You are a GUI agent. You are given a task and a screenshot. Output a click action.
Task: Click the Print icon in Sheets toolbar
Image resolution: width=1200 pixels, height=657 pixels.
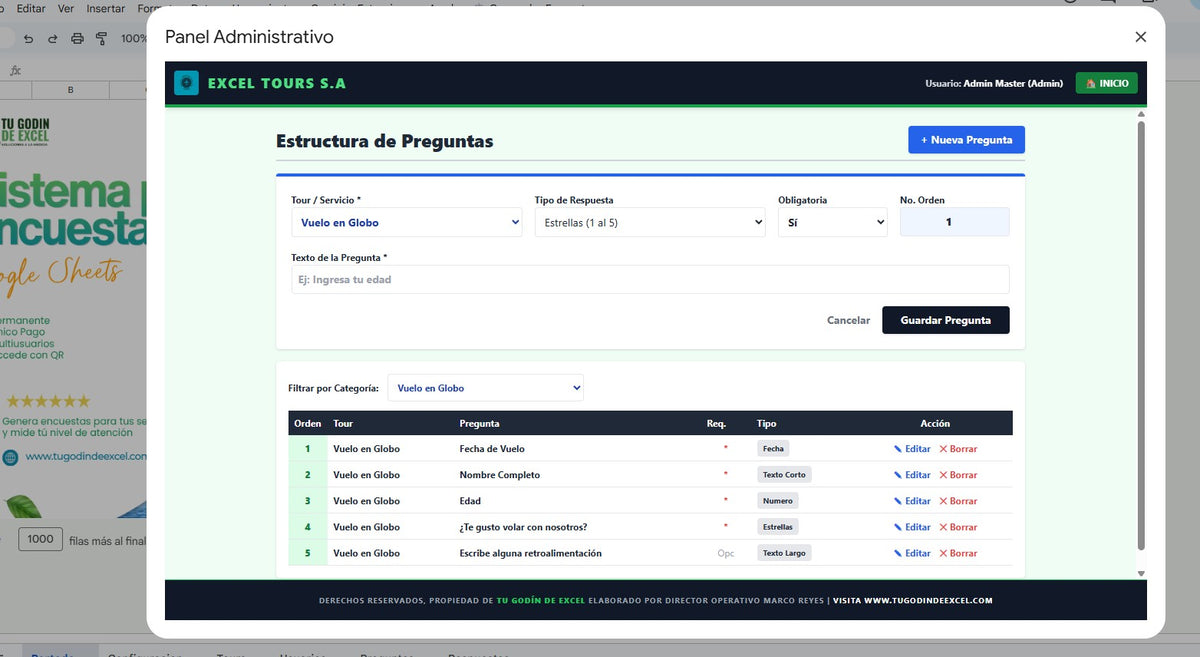(x=77, y=38)
